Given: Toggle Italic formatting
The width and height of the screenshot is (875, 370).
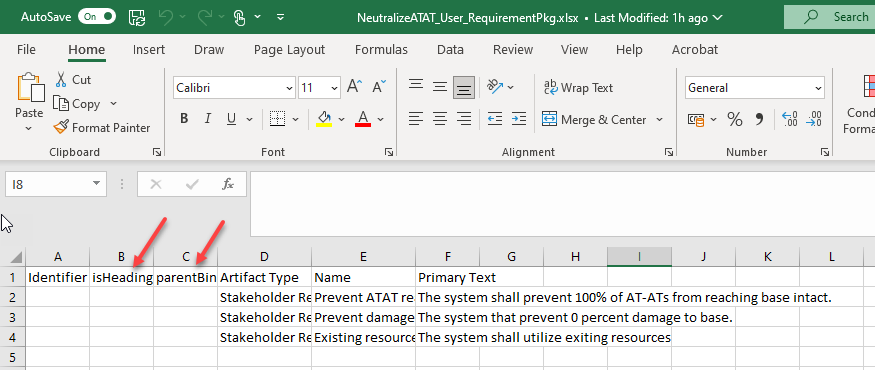Looking at the screenshot, I should coord(208,119).
